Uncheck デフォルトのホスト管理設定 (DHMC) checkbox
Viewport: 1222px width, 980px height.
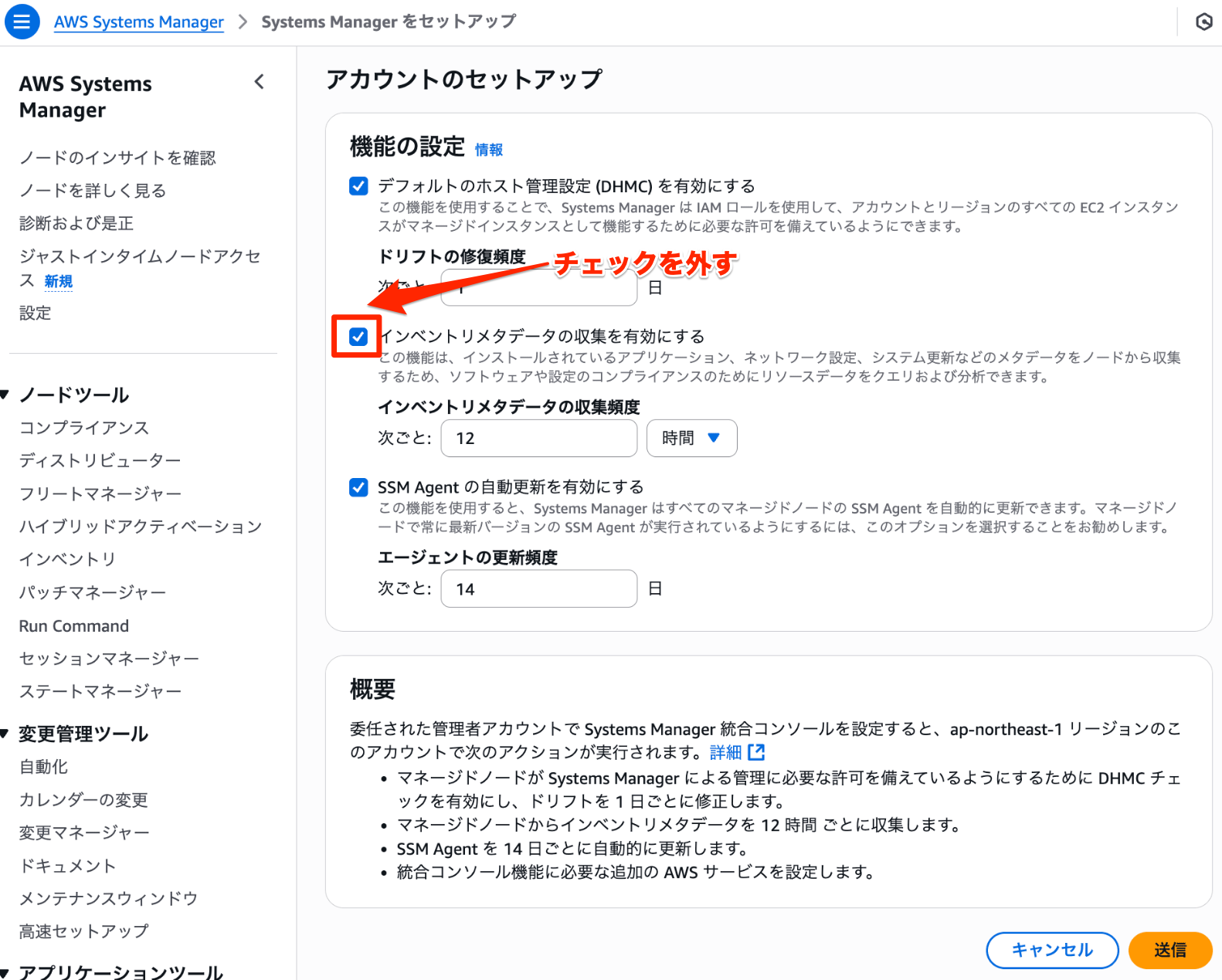pyautogui.click(x=358, y=186)
